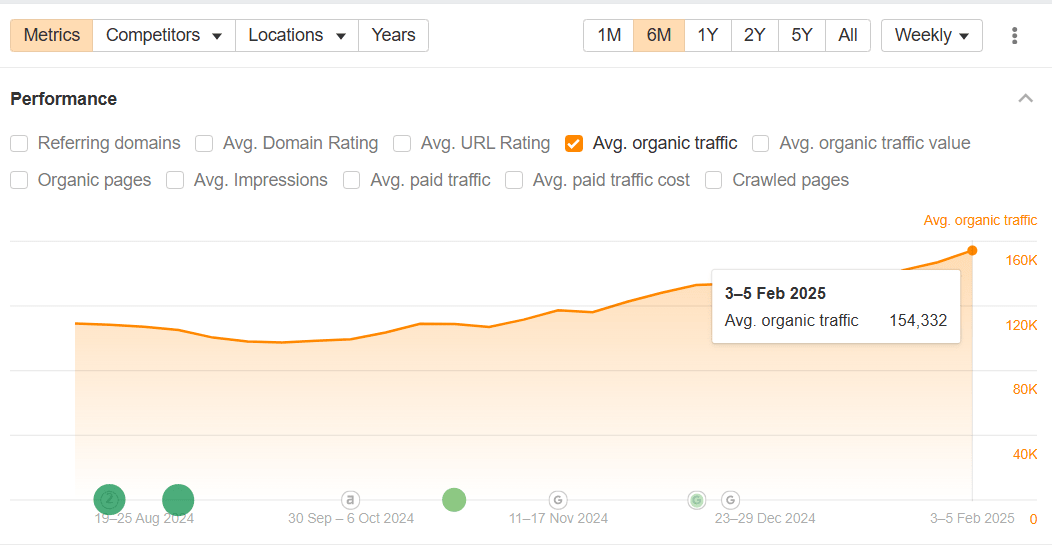
Task: Tick the Avg. Domain Rating checkbox
Action: tap(204, 143)
